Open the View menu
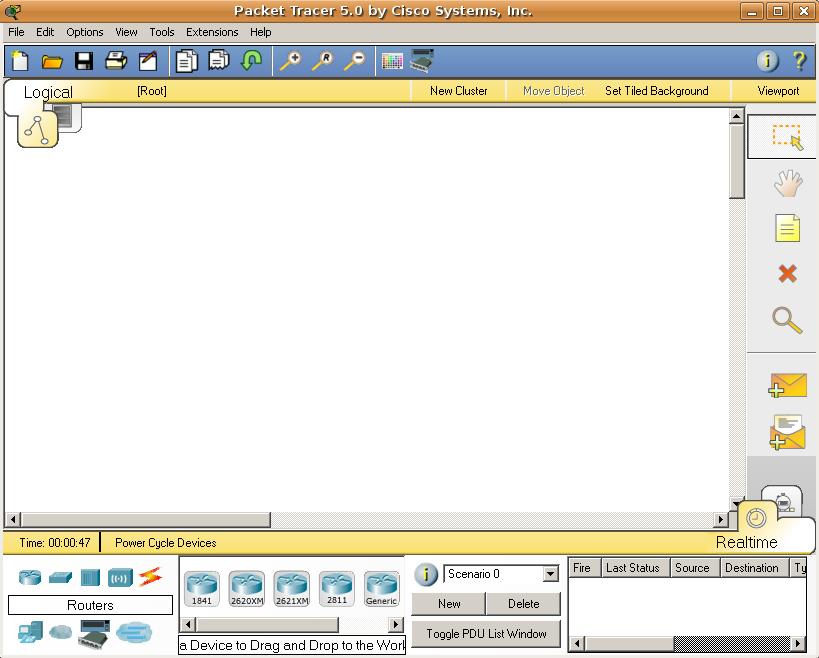 126,32
